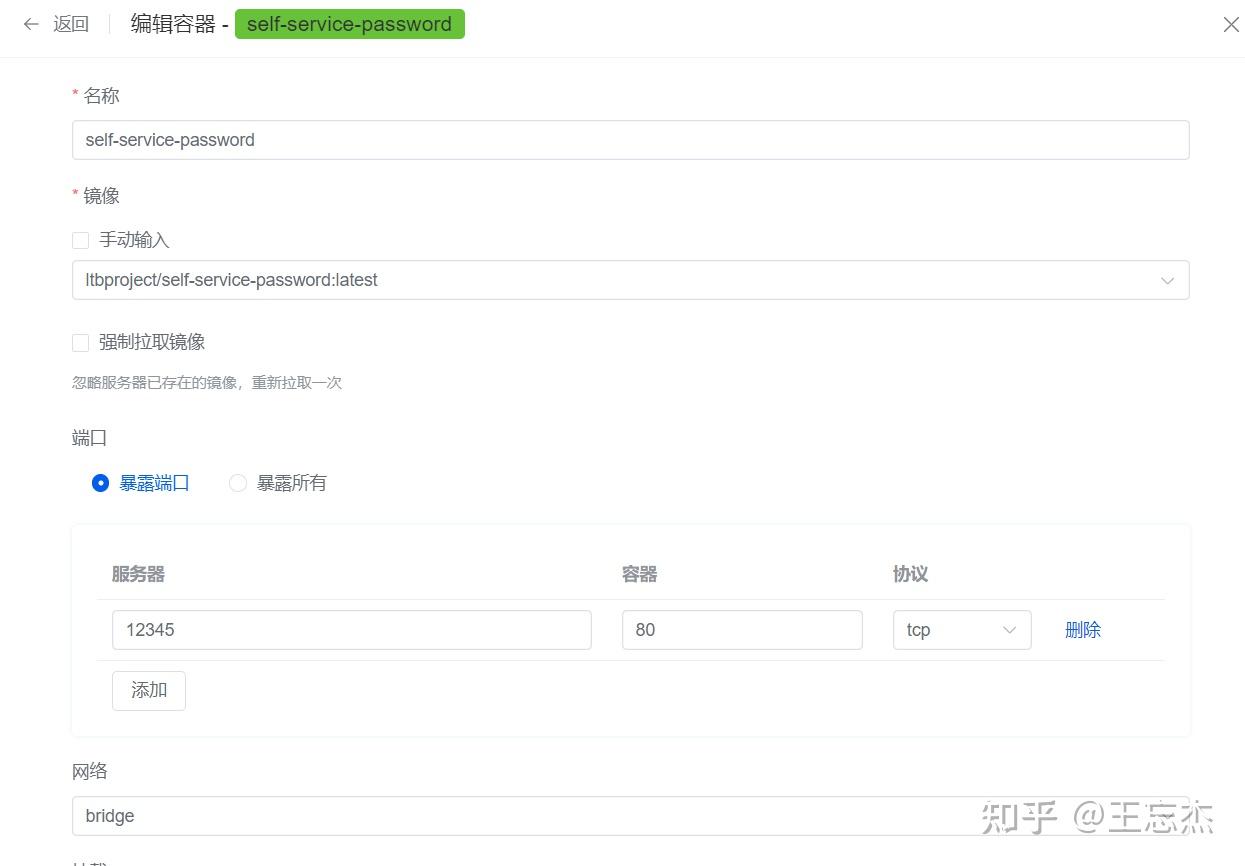This screenshot has width=1245, height=866.
Task: Close the edit container panel
Action: tap(1231, 24)
